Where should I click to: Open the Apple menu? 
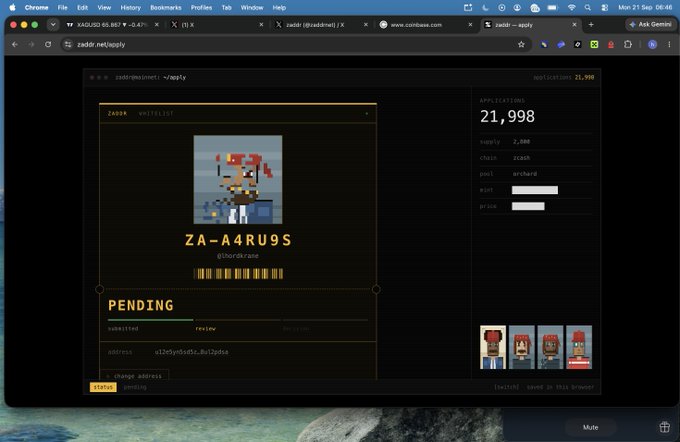click(x=12, y=7)
